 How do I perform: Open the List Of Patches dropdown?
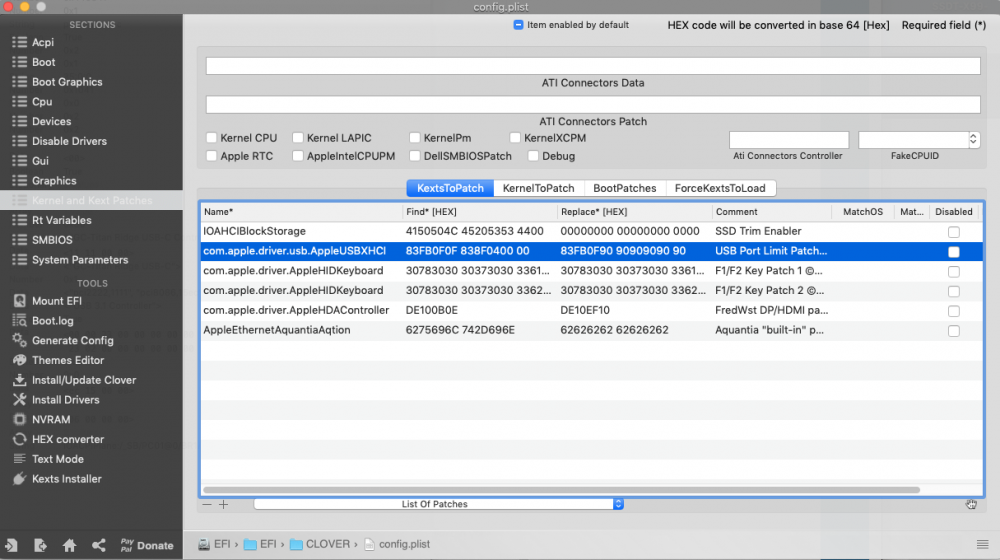coord(438,504)
